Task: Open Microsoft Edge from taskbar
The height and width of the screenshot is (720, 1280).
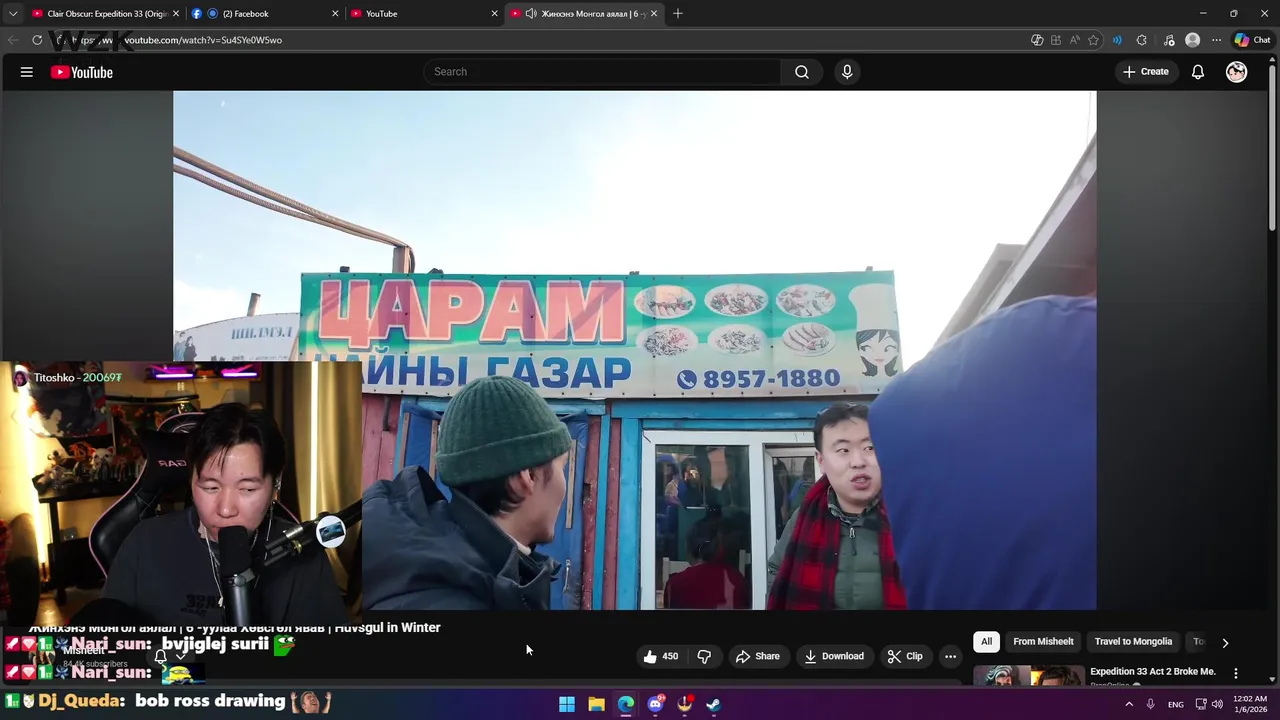Action: pyautogui.click(x=626, y=704)
